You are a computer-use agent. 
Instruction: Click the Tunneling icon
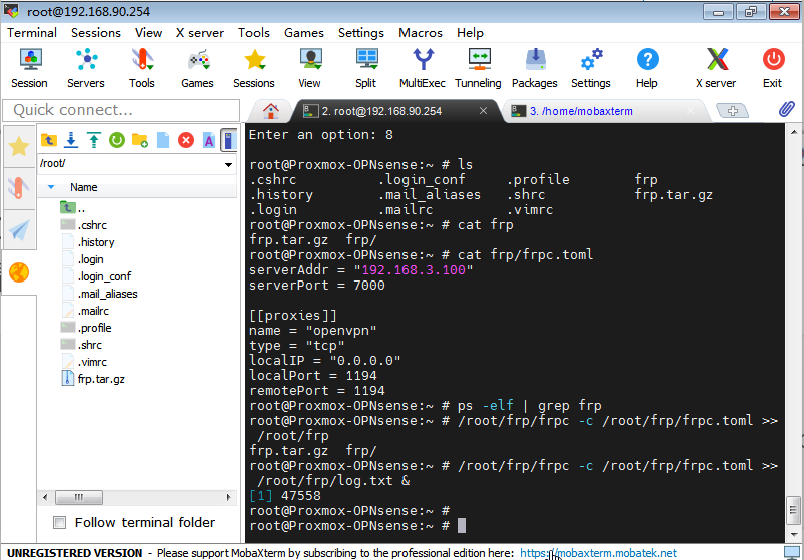tap(478, 67)
